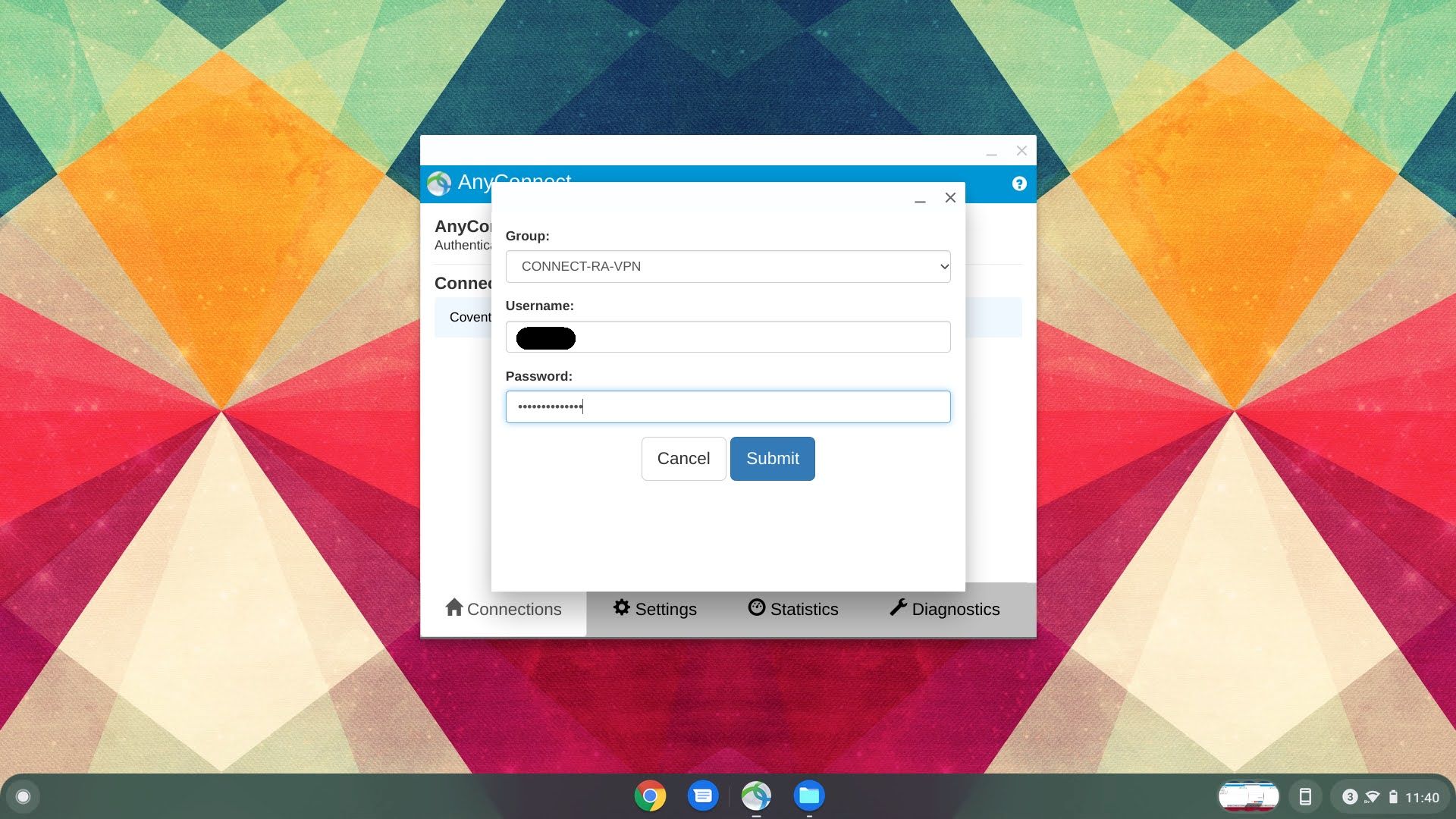Image resolution: width=1456 pixels, height=819 pixels.
Task: Enable the Connections panel toggle
Action: pos(503,609)
